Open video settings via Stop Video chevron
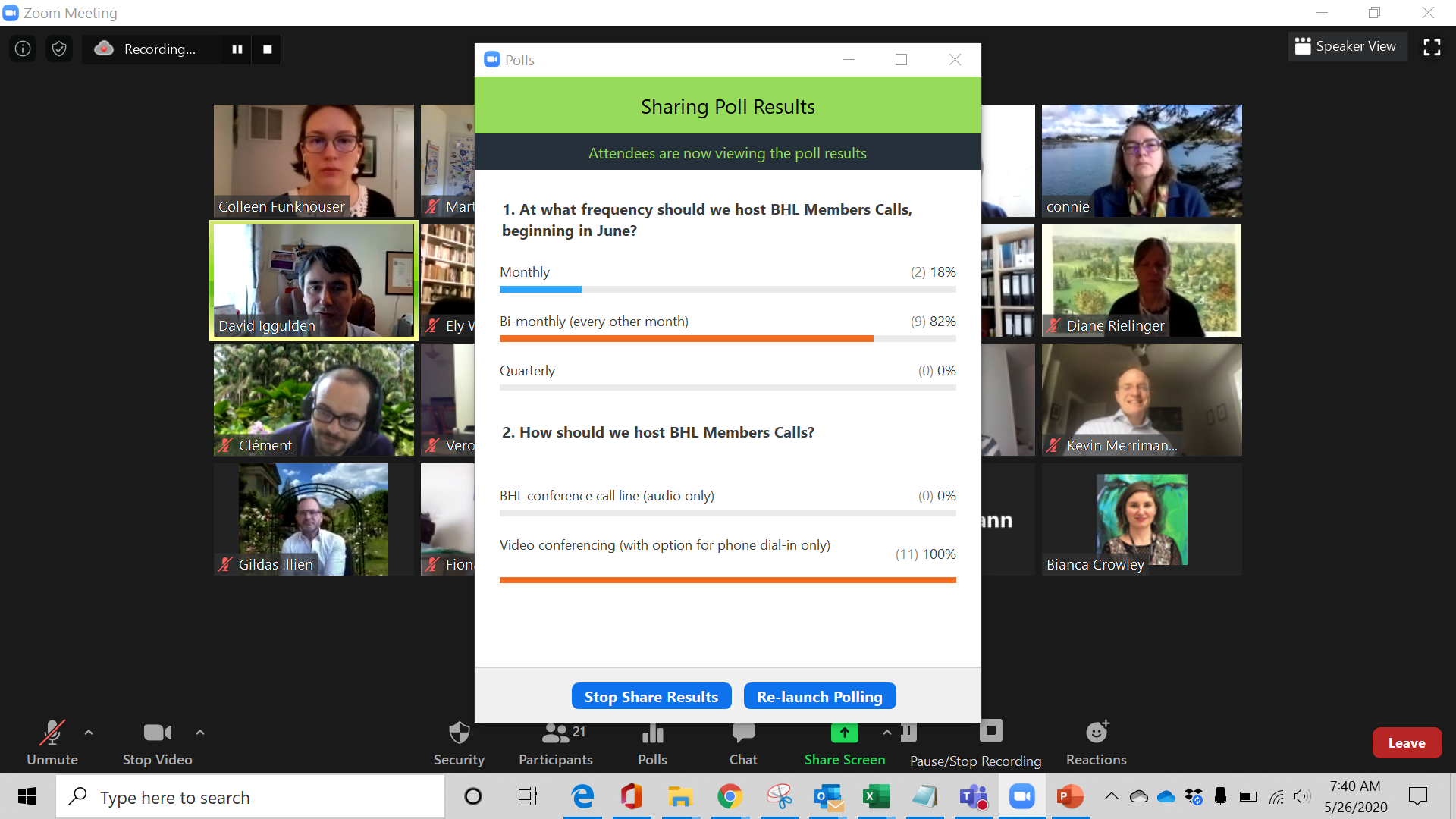 [x=200, y=733]
